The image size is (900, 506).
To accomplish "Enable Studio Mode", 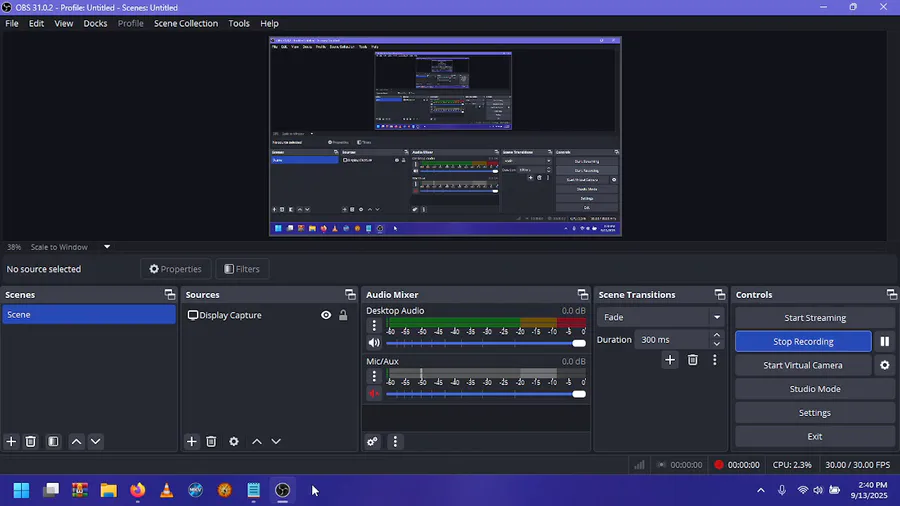I will (x=814, y=389).
